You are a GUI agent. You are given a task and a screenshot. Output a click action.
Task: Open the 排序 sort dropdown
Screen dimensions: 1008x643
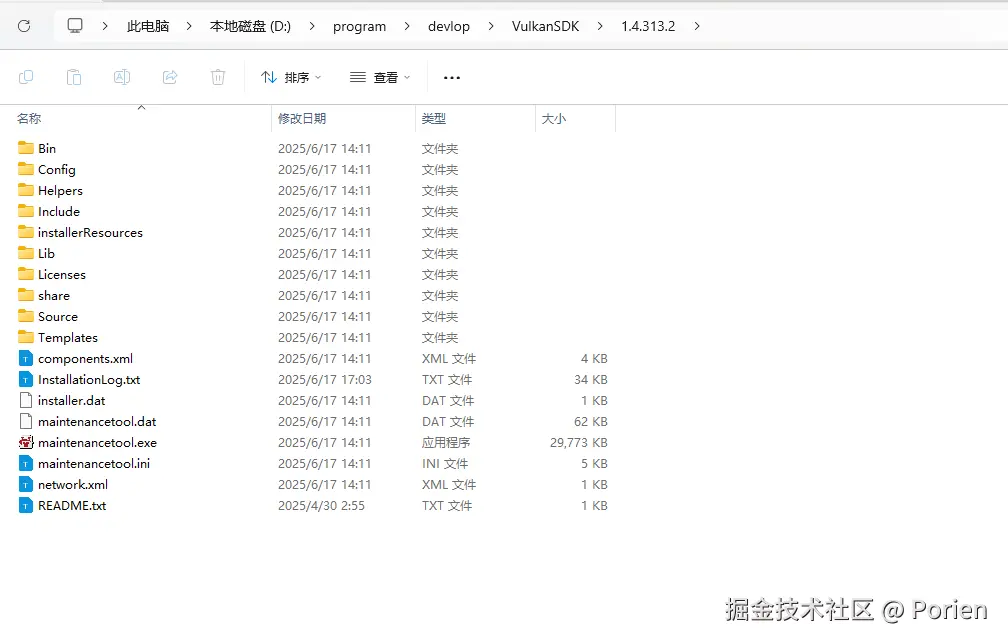(291, 77)
